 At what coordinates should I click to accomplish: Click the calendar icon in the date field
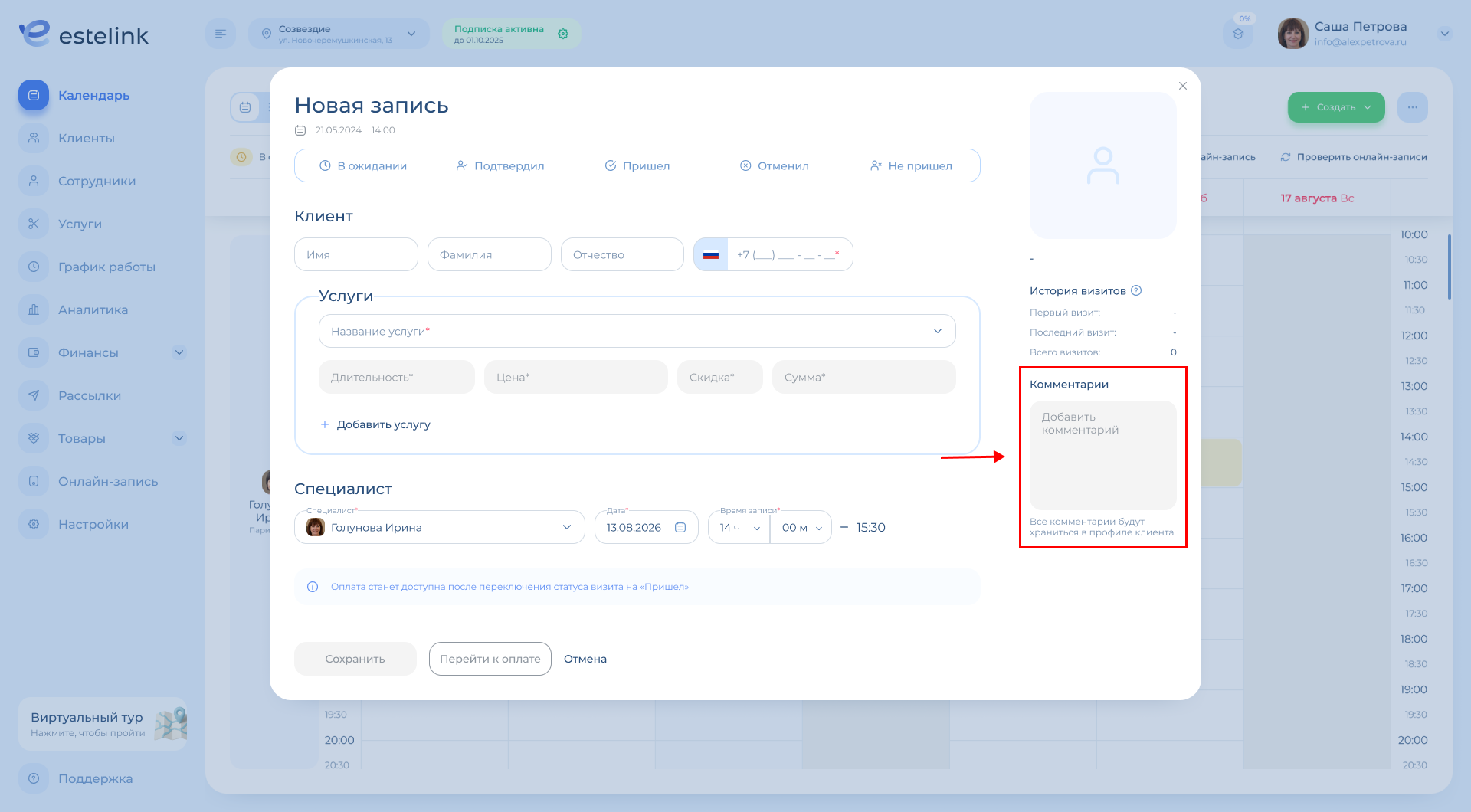(x=680, y=527)
